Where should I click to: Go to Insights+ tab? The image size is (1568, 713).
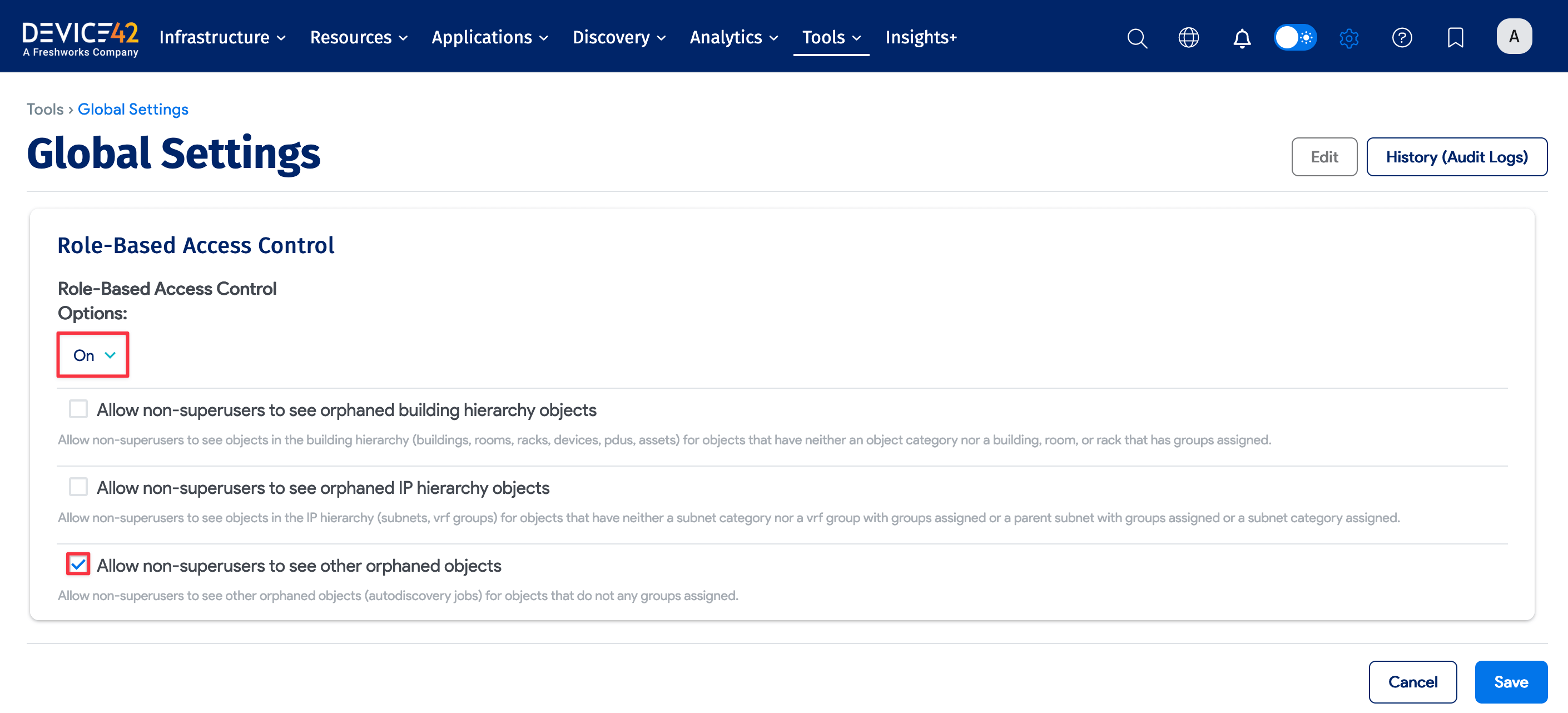[x=920, y=38]
